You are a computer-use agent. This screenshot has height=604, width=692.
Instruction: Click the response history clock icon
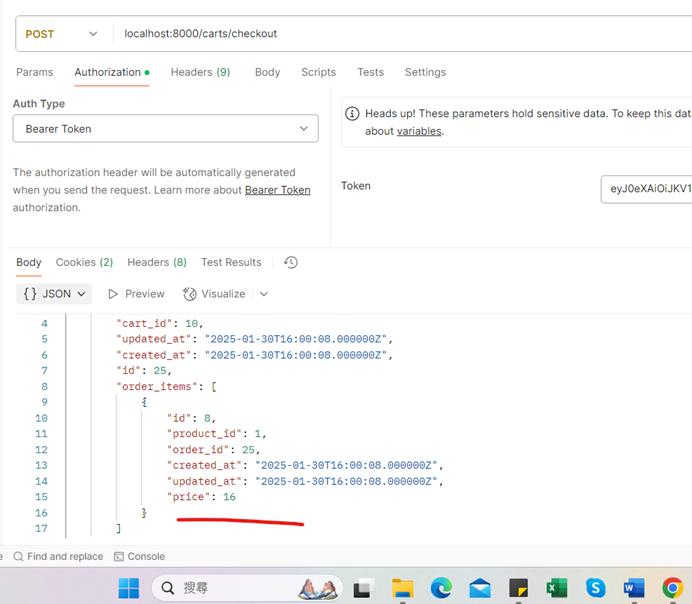(290, 263)
